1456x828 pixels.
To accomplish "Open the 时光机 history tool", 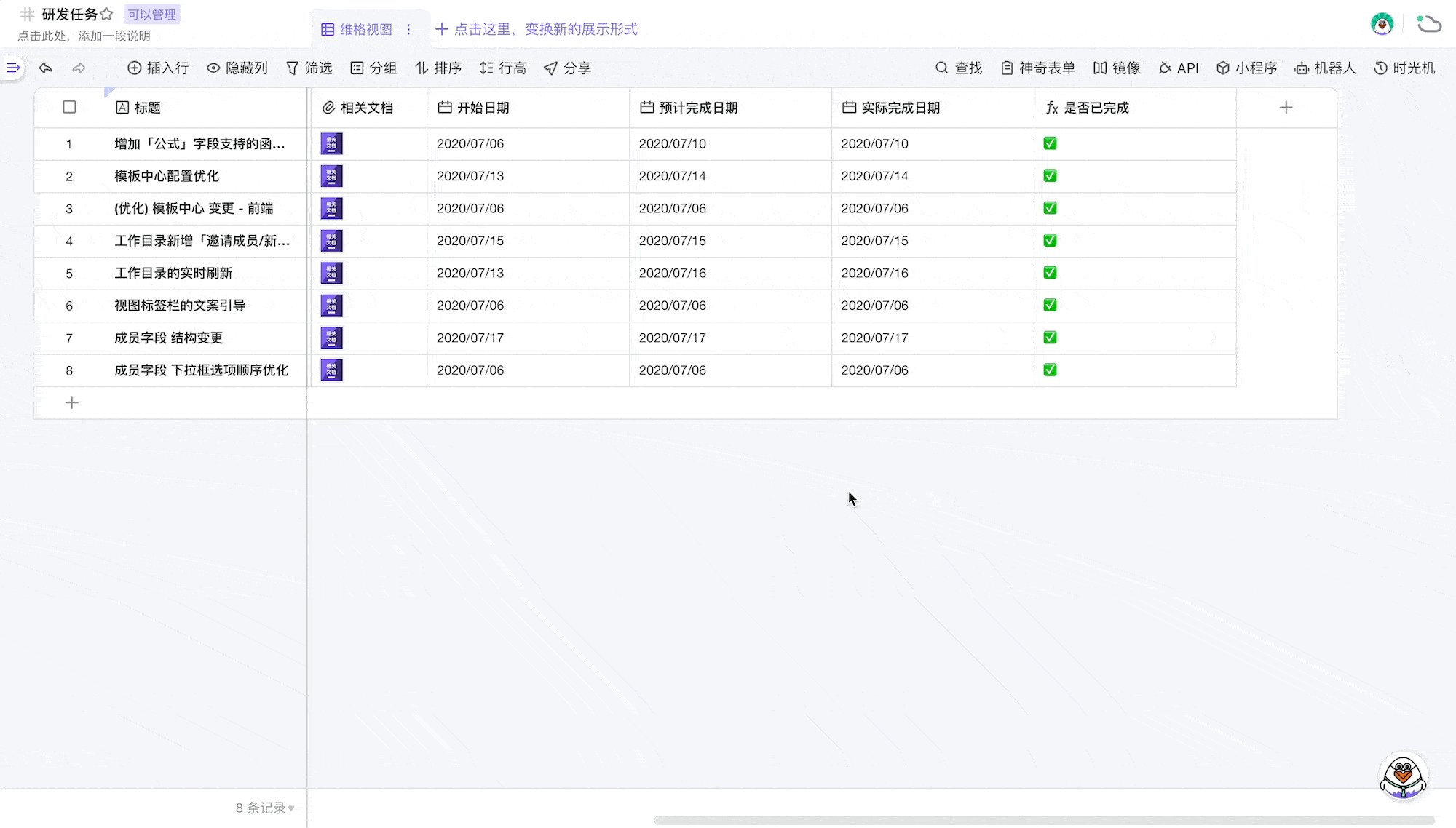I will click(1404, 68).
